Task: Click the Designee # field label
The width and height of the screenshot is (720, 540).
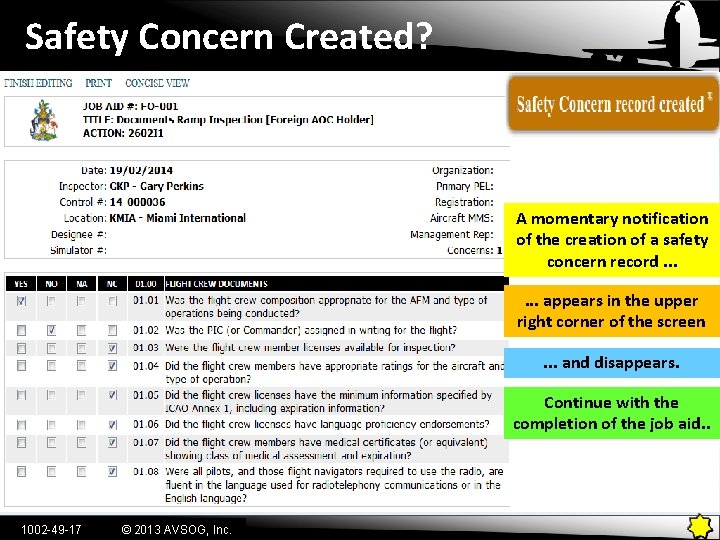Action: (x=79, y=234)
